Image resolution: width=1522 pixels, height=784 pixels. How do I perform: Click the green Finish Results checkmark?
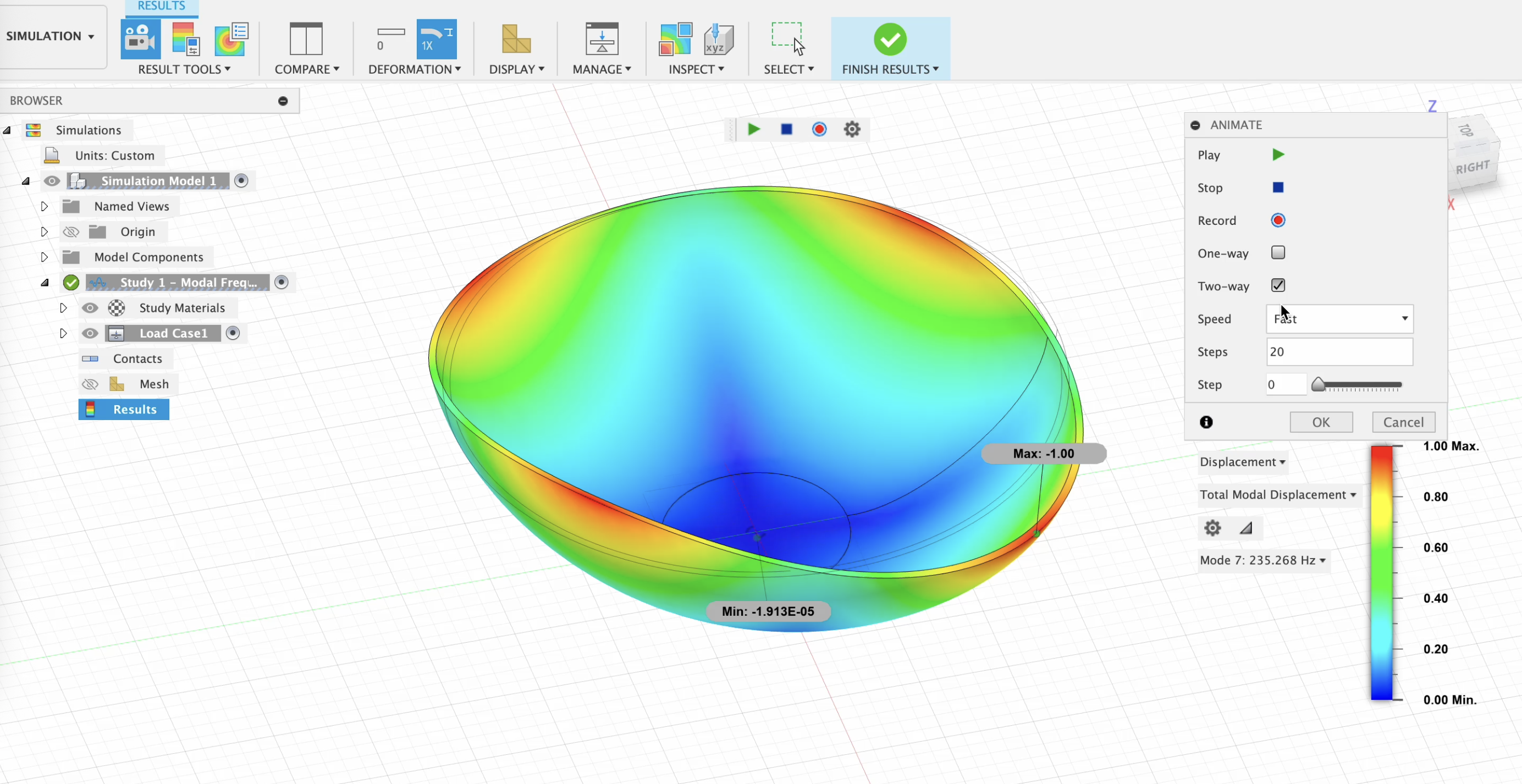[890, 40]
